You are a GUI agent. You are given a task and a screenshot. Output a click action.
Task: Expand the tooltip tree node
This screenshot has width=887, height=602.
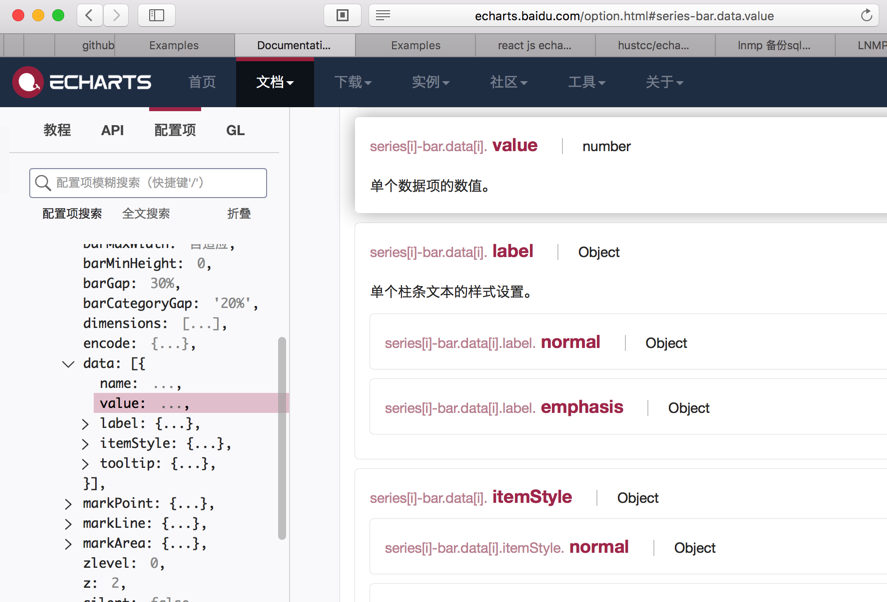click(85, 464)
